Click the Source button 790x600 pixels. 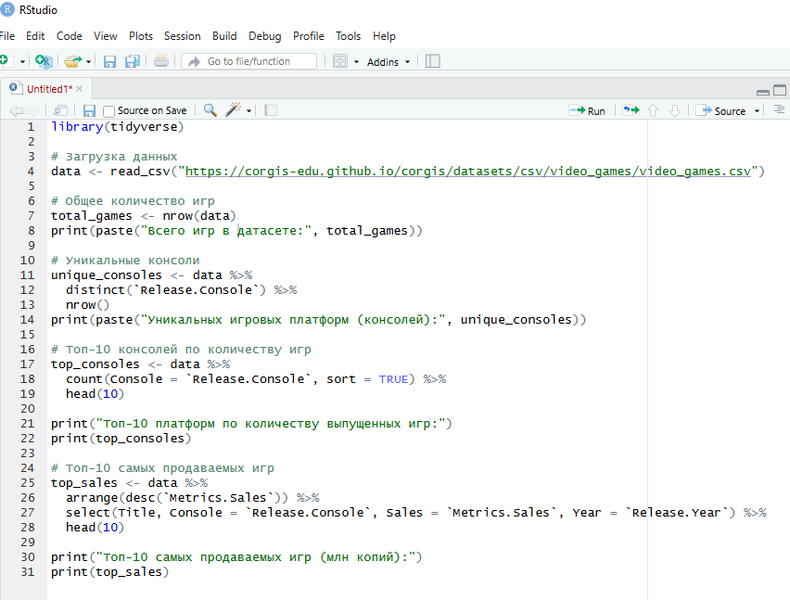coord(720,111)
